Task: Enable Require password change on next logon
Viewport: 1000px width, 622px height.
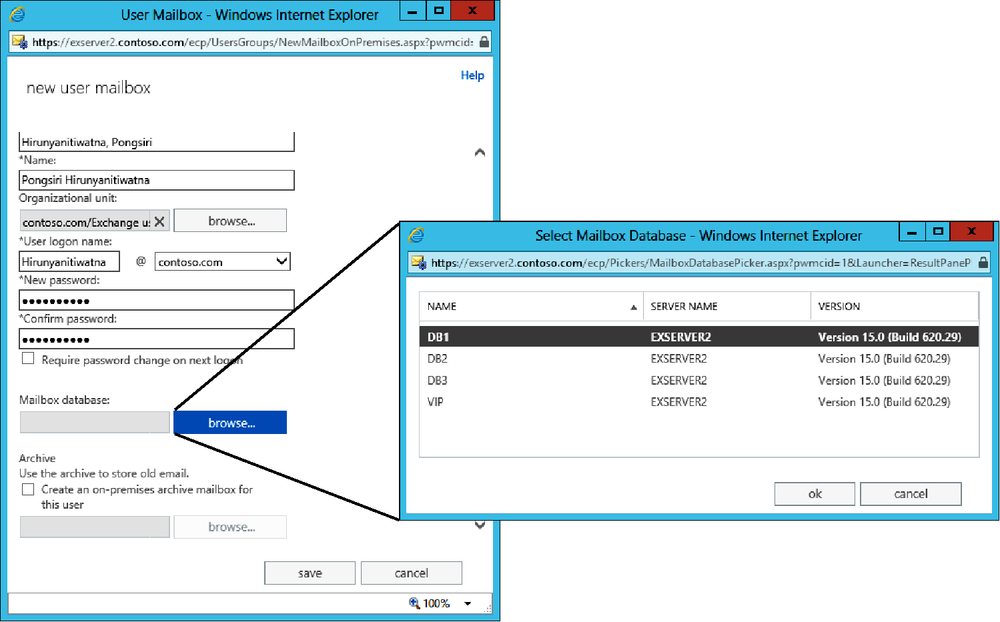Action: pyautogui.click(x=28, y=359)
